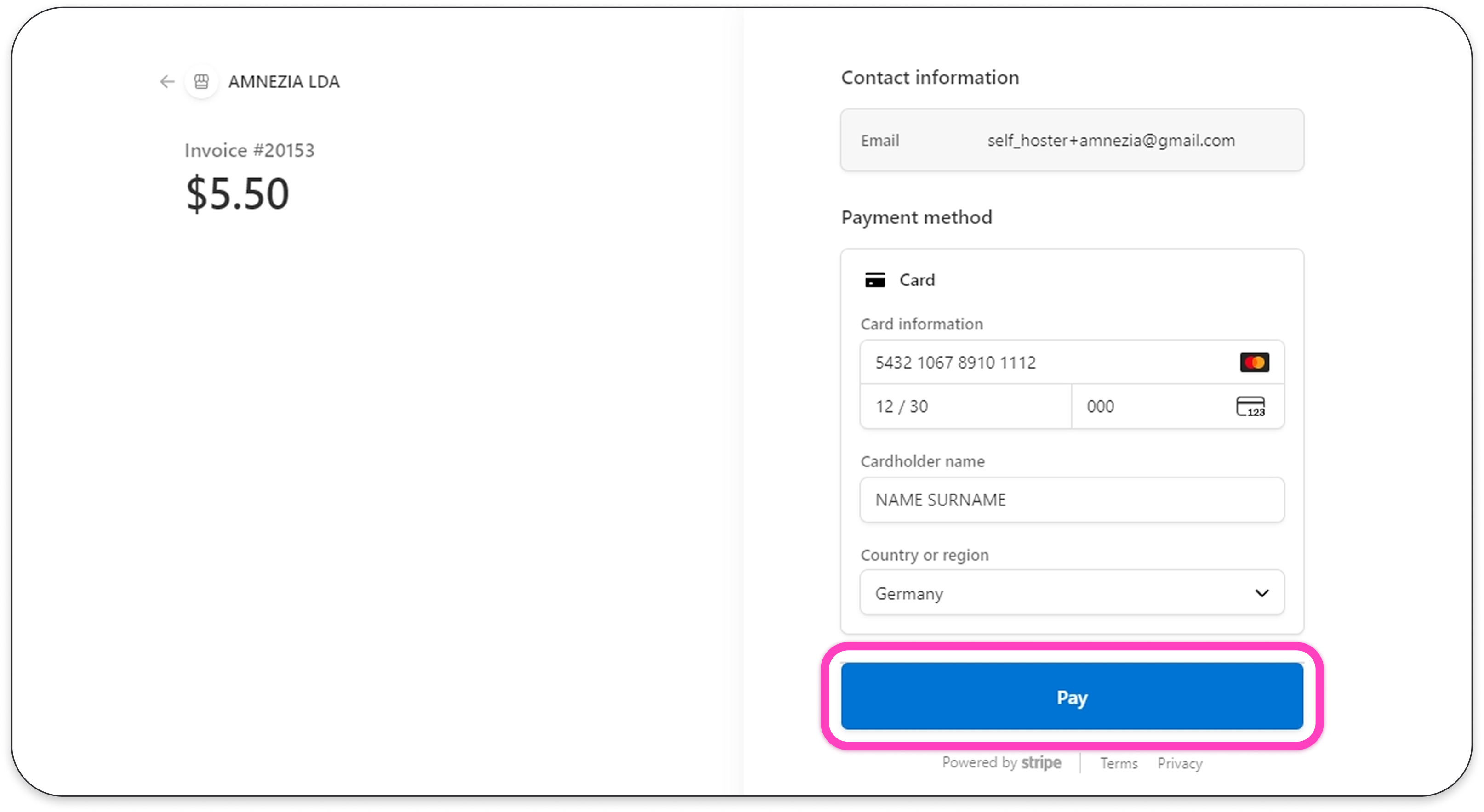This screenshot has height=812, width=1484.
Task: Click the Stripe logo
Action: pos(1041,762)
